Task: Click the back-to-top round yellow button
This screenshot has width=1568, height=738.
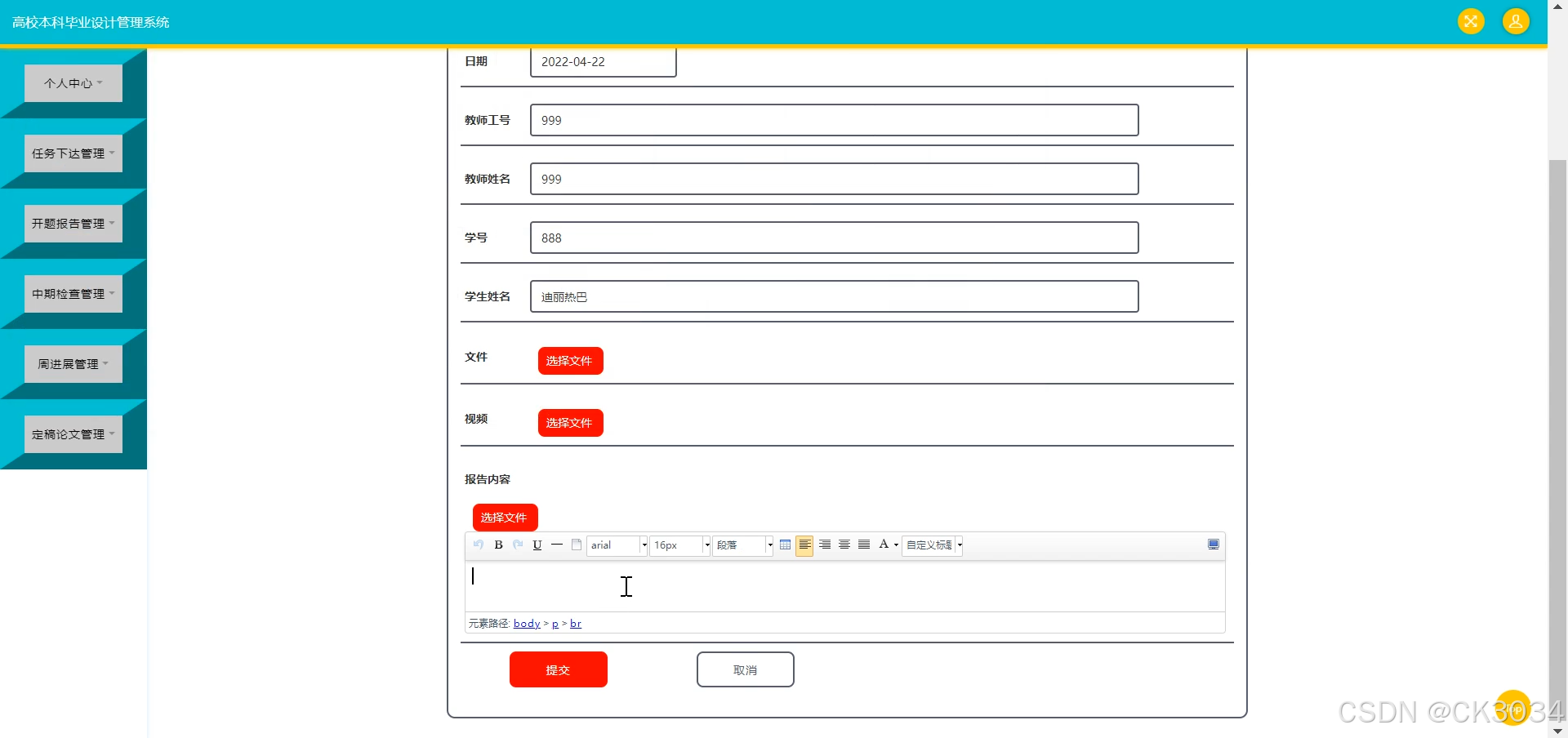Action: point(1513,708)
